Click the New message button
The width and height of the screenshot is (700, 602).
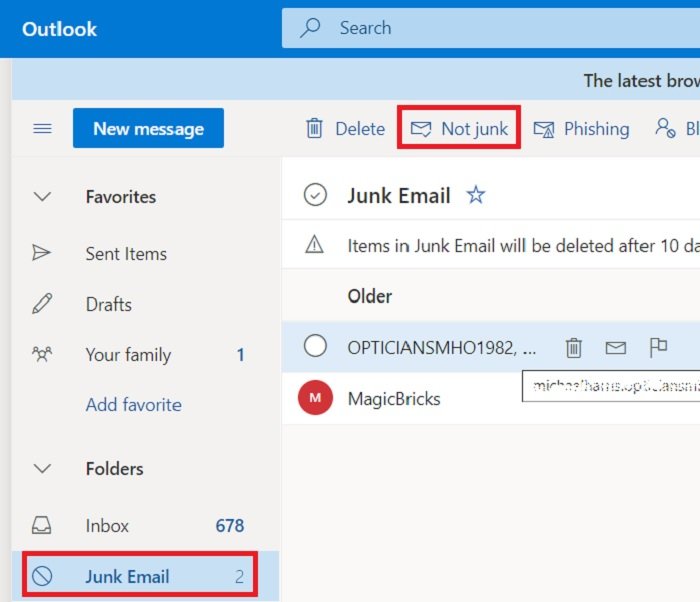148,128
